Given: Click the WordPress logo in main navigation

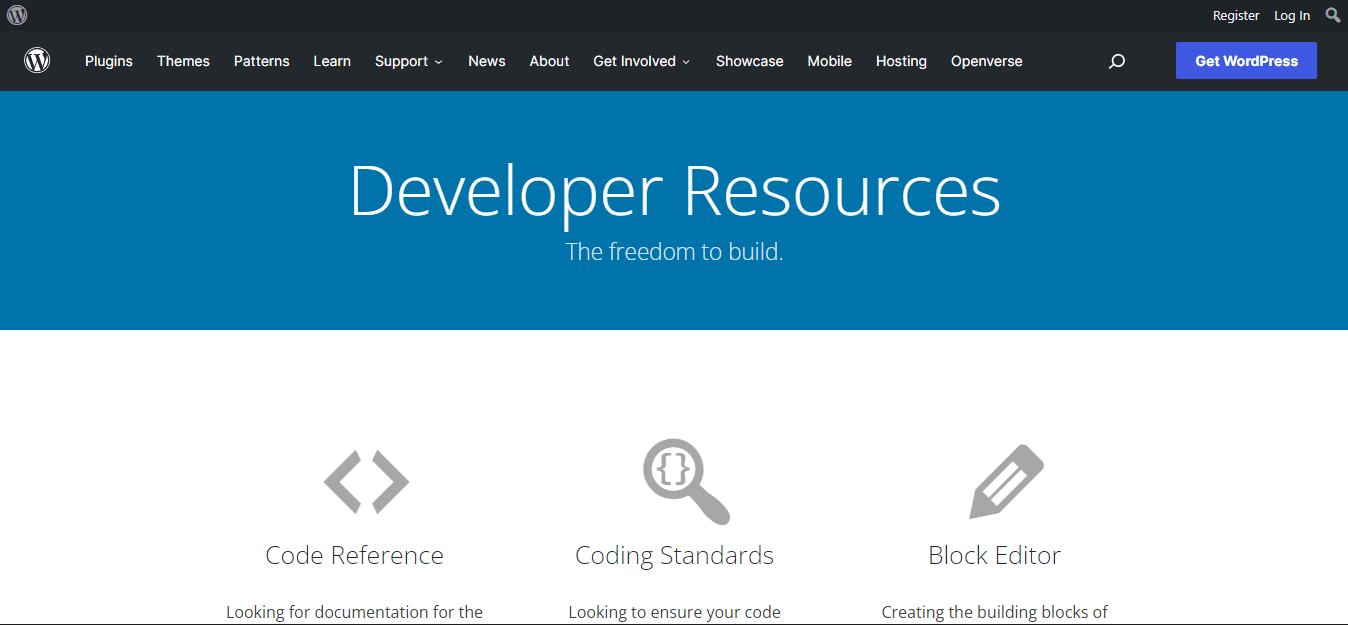Looking at the screenshot, I should [37, 61].
